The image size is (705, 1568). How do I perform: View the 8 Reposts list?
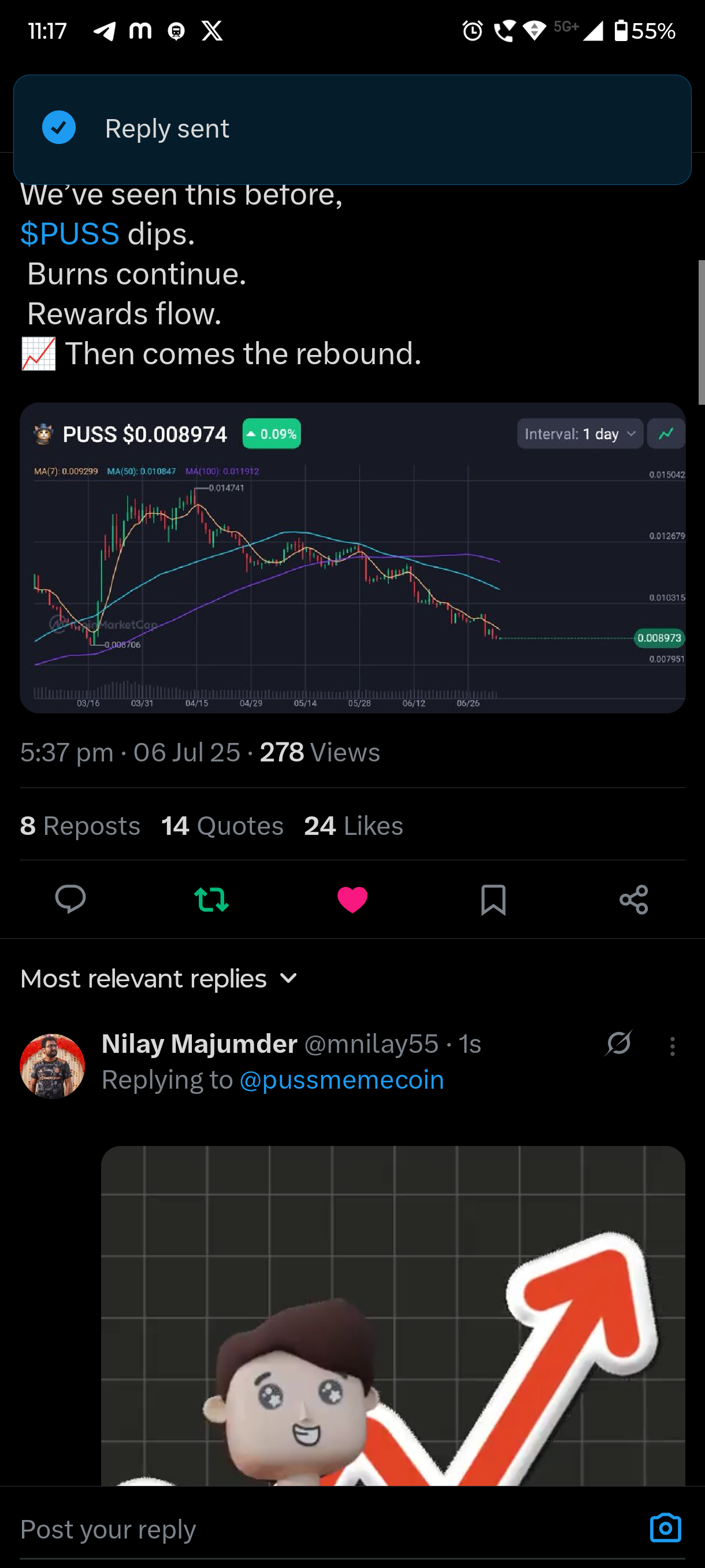[80, 826]
